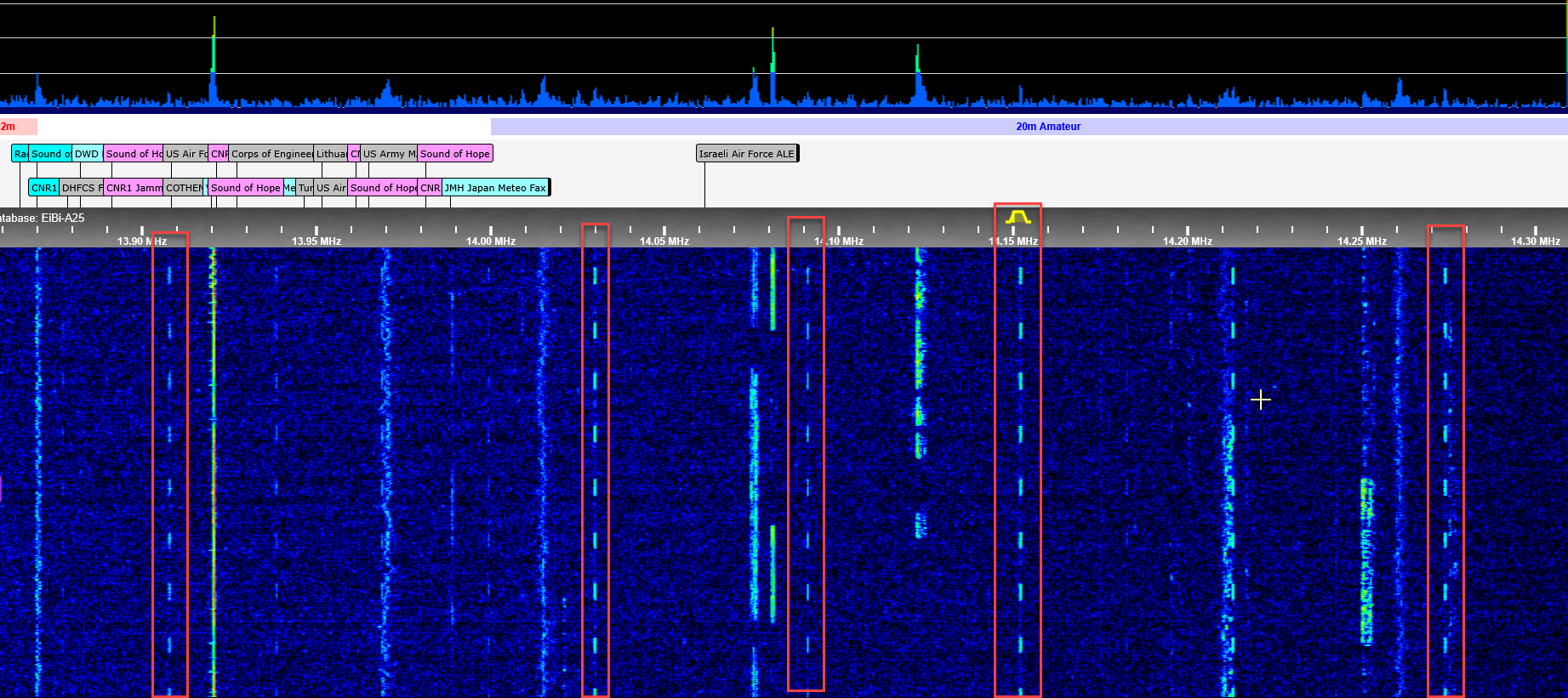Pick the Tur station label
1568x698 pixels.
click(305, 188)
